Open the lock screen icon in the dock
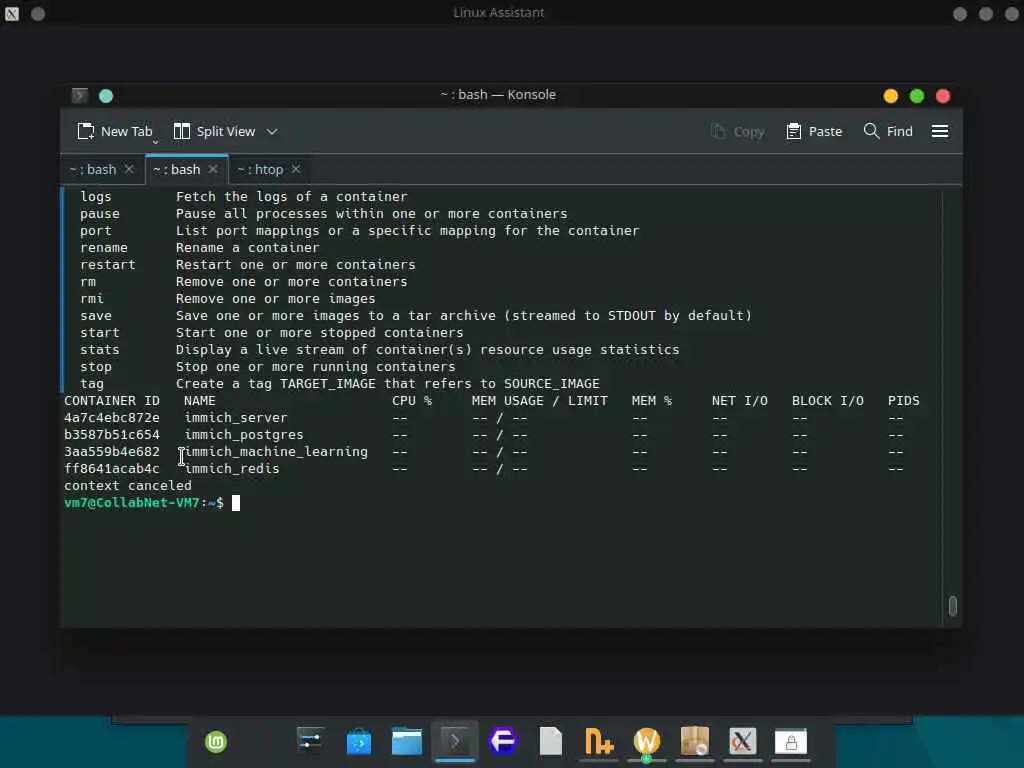The image size is (1024, 768). coord(791,741)
